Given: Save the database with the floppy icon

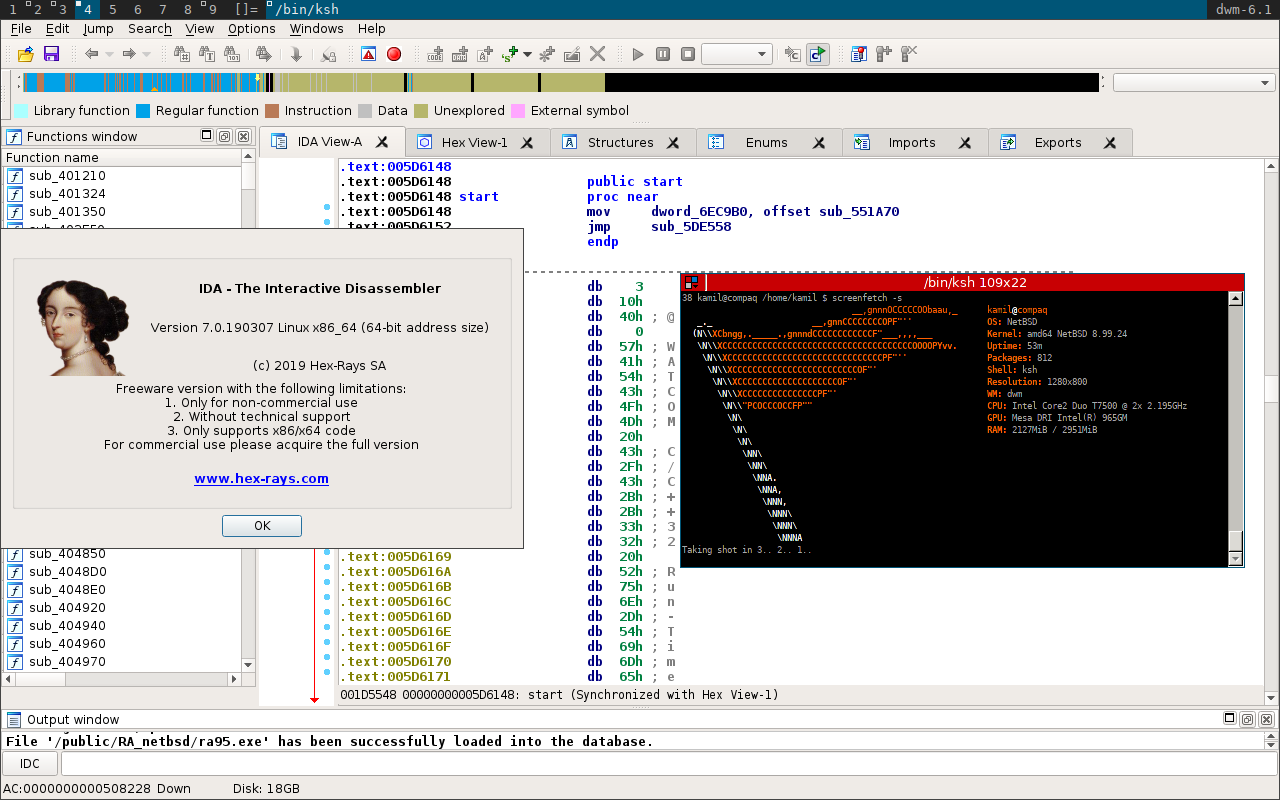Looking at the screenshot, I should [x=51, y=54].
